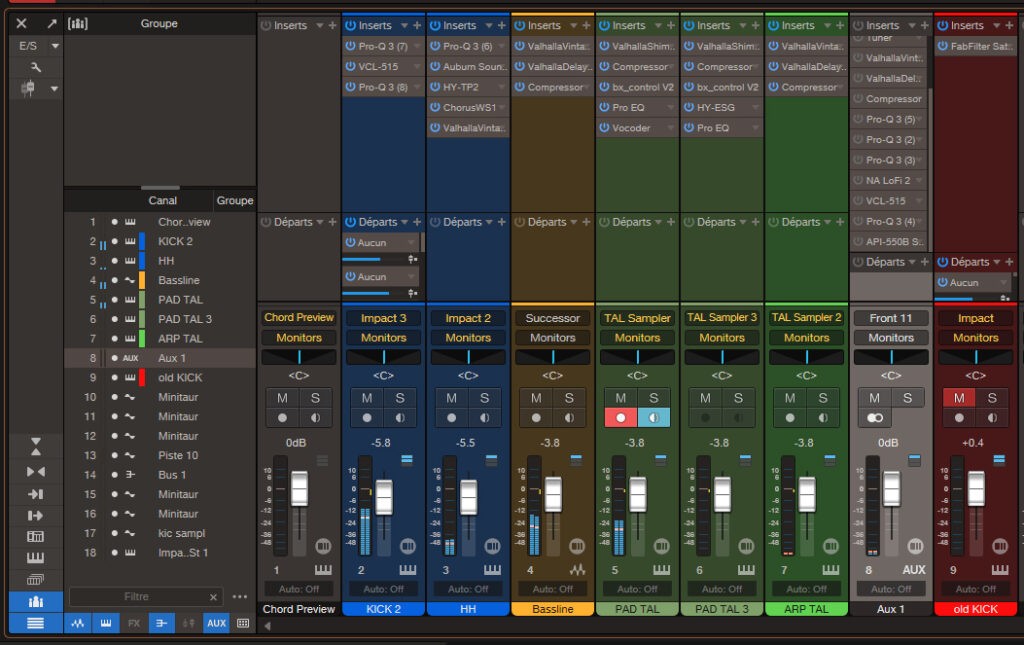Click Auto: Off on the Bassline channel
Viewport: 1024px width, 645px height.
point(552,588)
